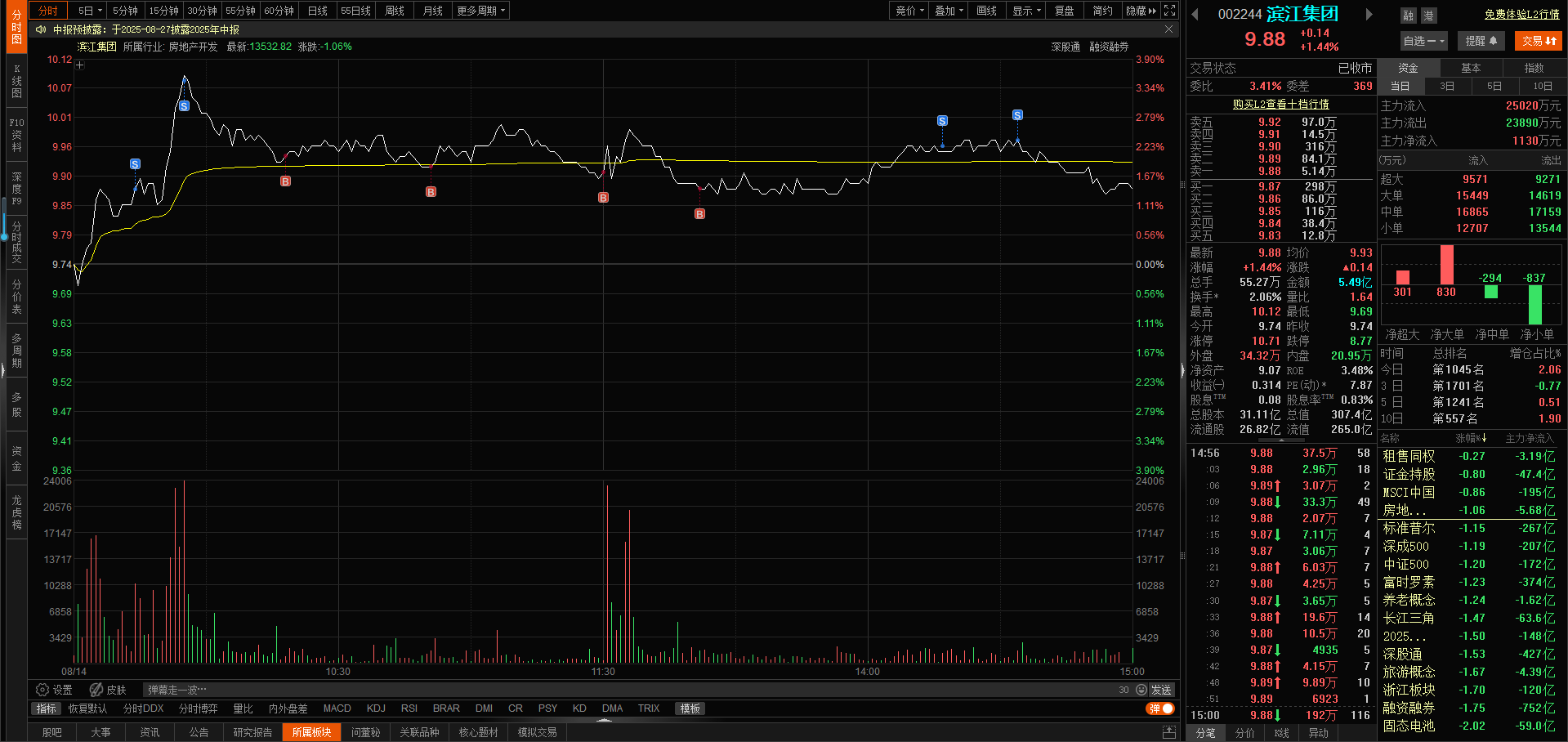
Task: Open the 龙虎榜 sidebar item
Action: [x=16, y=512]
